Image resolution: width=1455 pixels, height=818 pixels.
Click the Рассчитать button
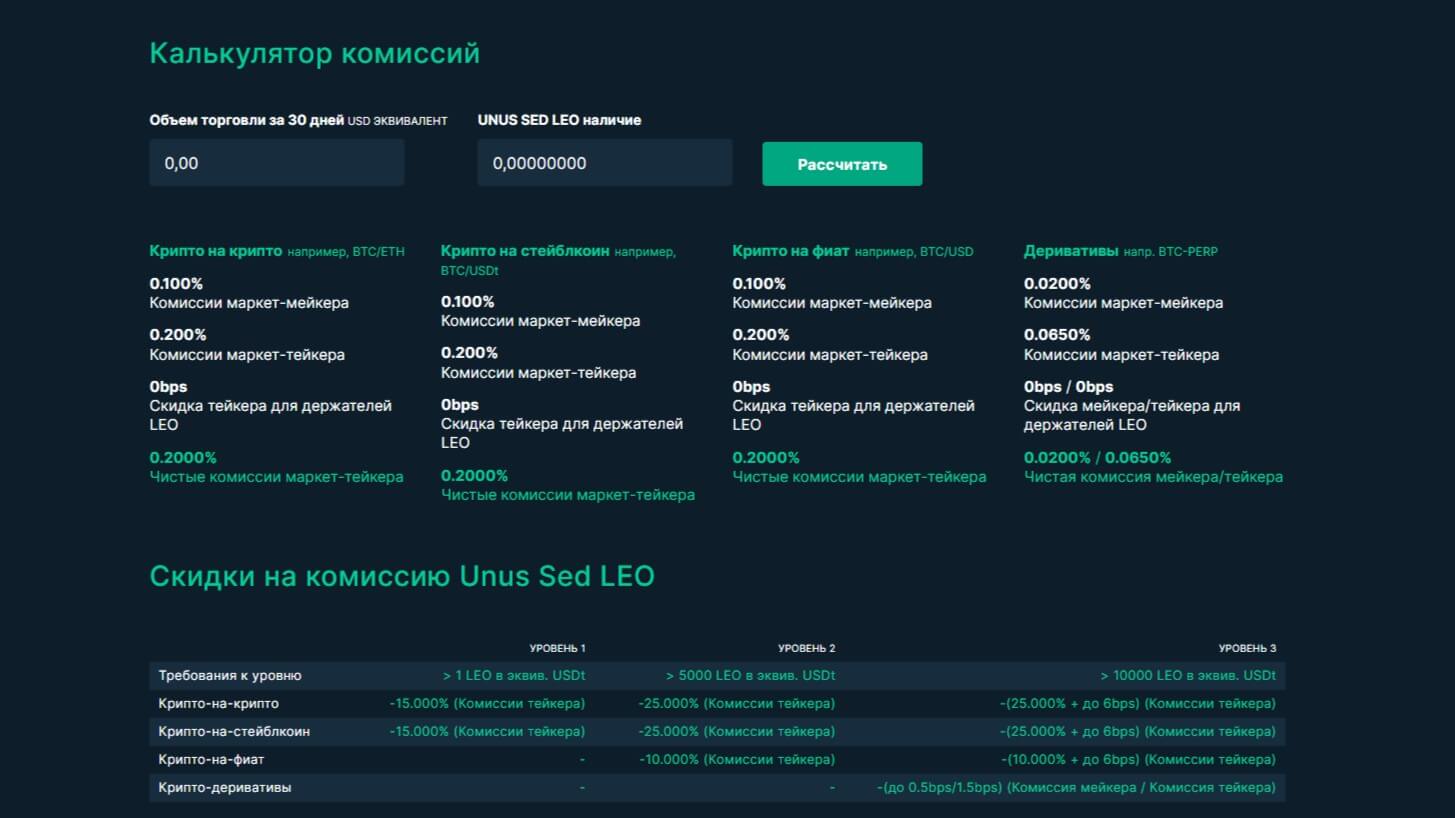pyautogui.click(x=842, y=164)
